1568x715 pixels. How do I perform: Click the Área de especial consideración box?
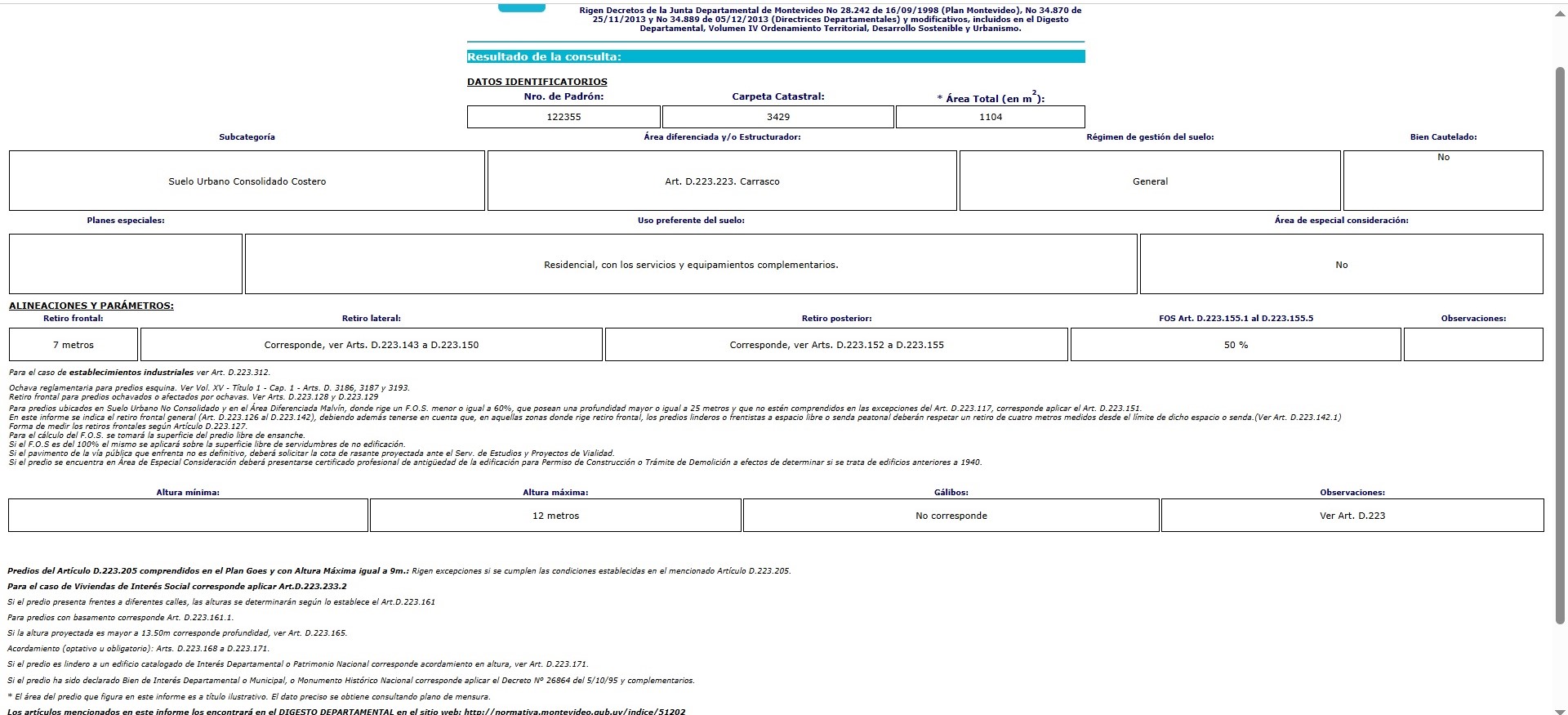[1341, 264]
